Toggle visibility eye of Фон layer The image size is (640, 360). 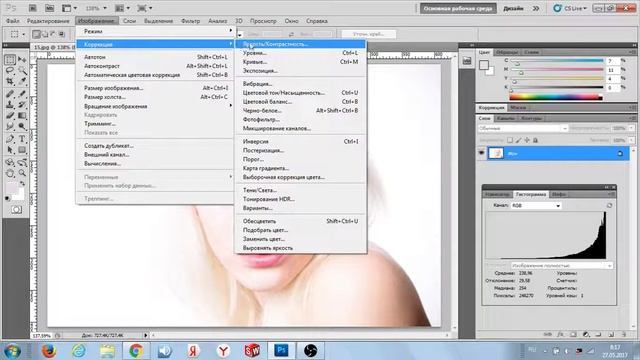click(x=482, y=153)
